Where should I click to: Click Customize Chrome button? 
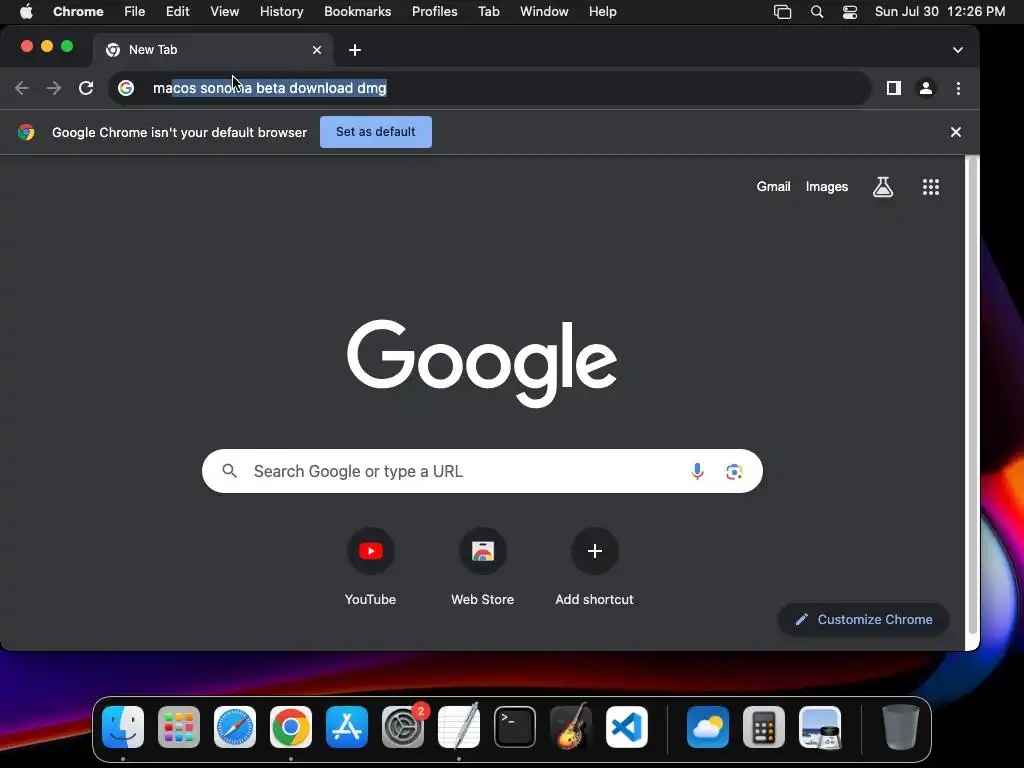(x=863, y=619)
